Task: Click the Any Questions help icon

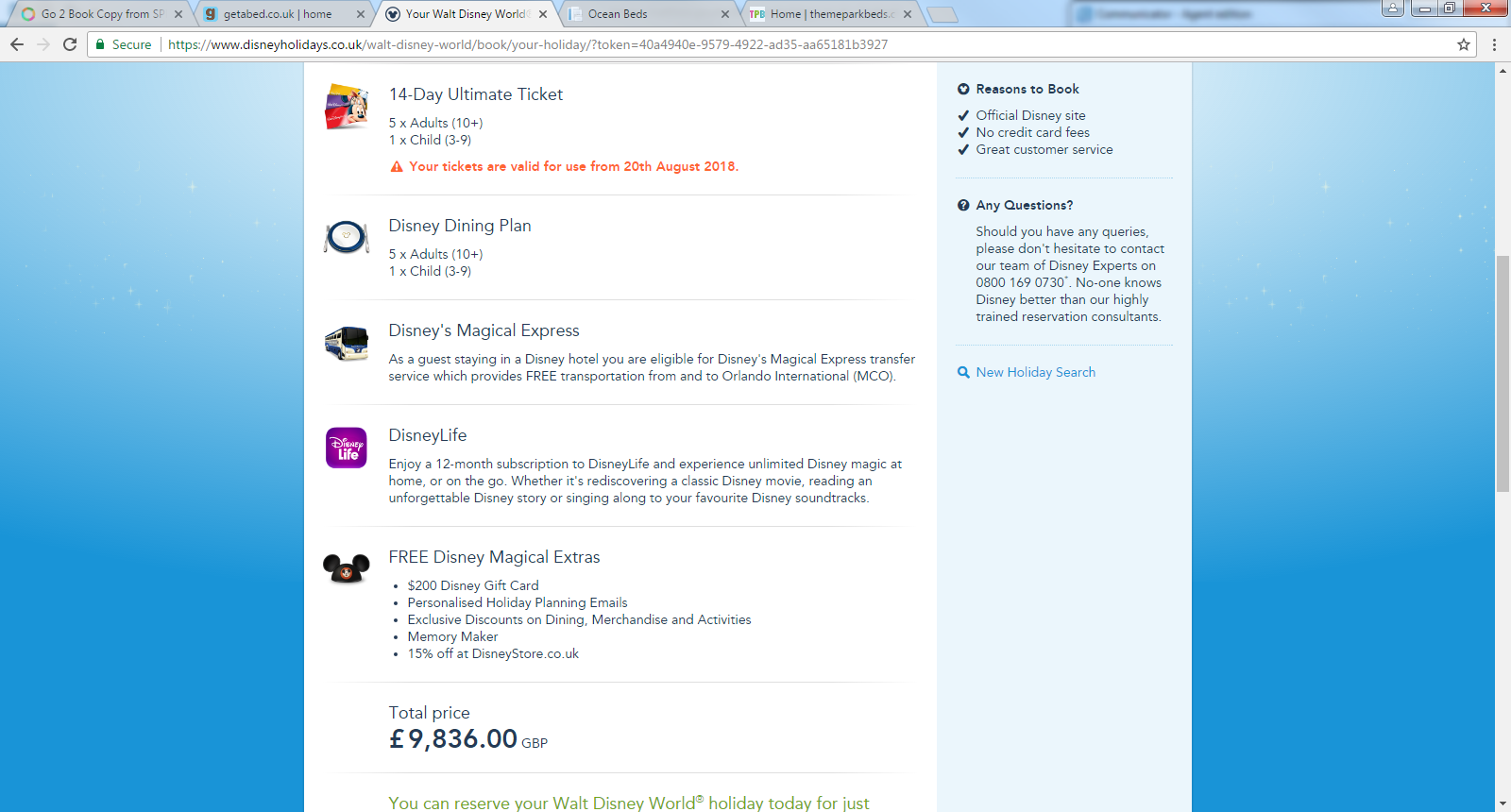Action: (963, 205)
